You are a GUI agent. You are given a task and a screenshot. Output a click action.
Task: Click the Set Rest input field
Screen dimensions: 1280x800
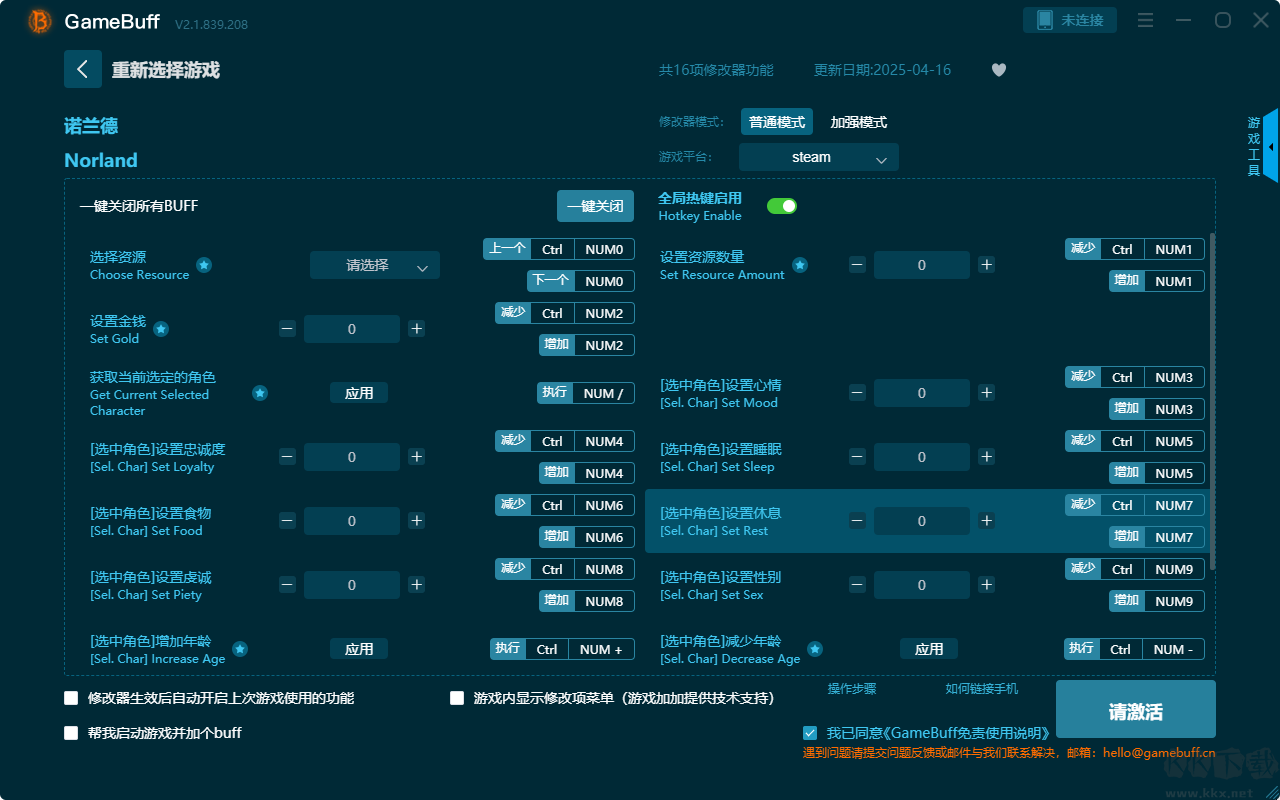coord(922,521)
